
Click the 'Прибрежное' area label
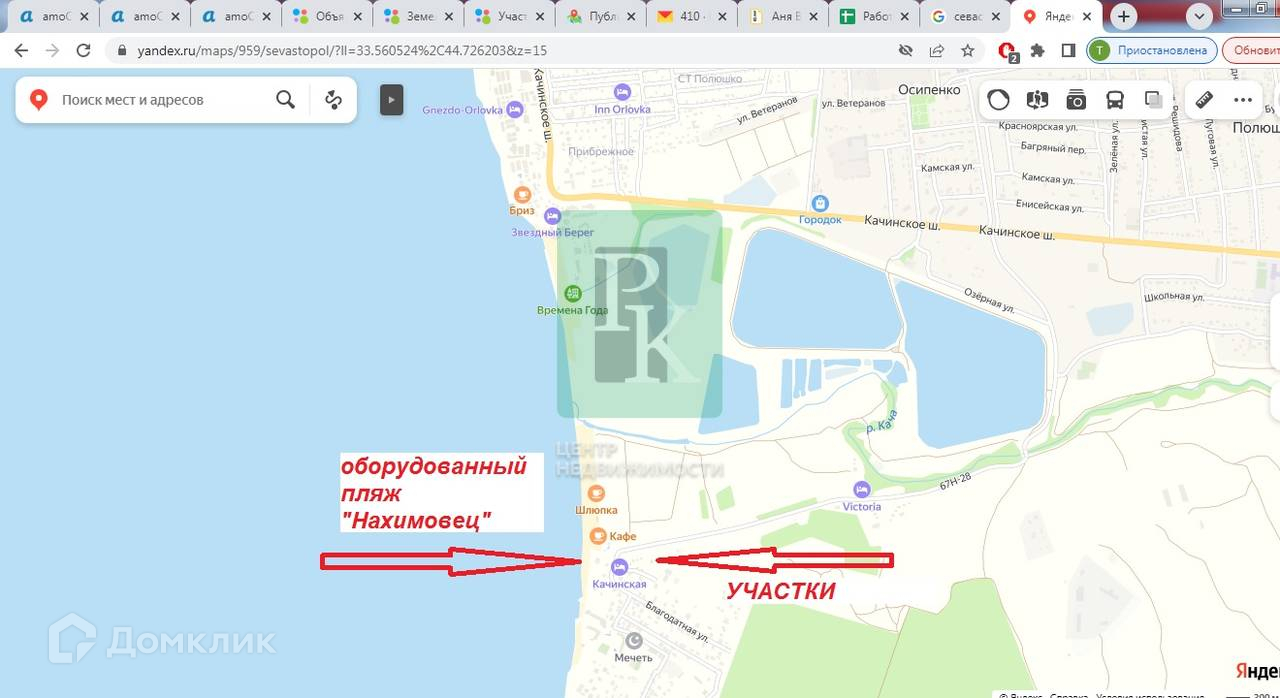point(601,152)
